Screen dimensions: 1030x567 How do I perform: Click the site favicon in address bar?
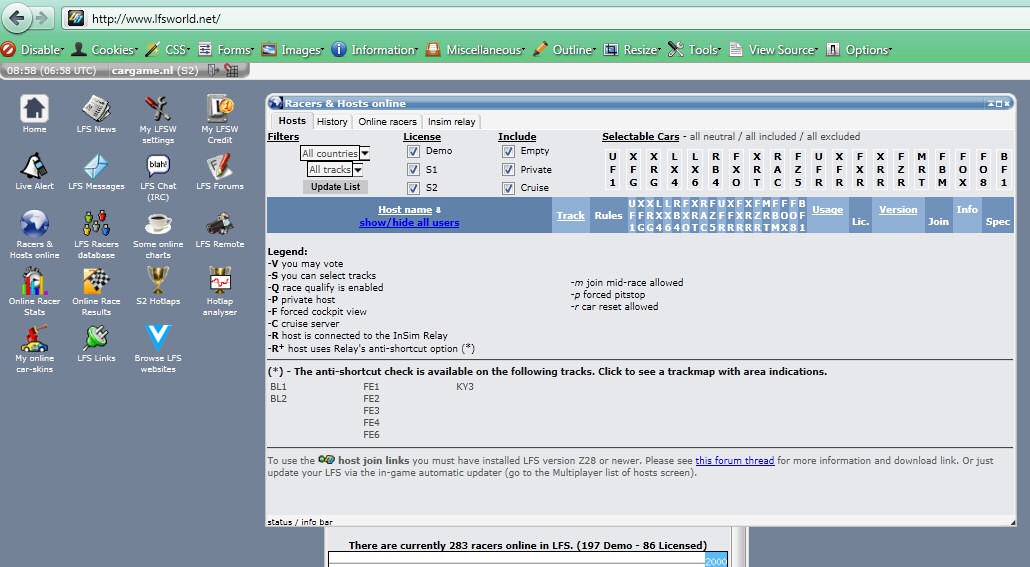(76, 18)
